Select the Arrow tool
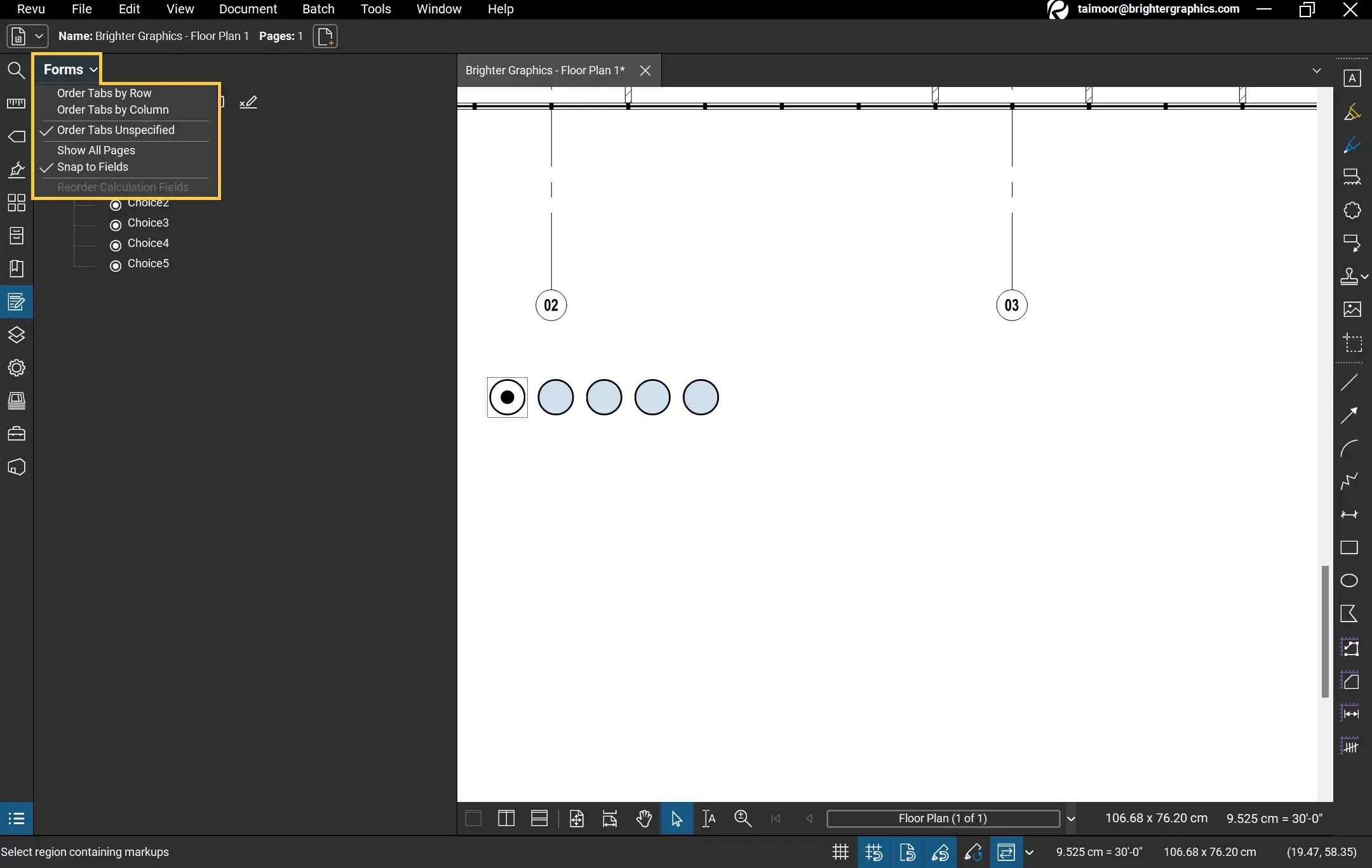The width and height of the screenshot is (1372, 868). (x=1349, y=415)
